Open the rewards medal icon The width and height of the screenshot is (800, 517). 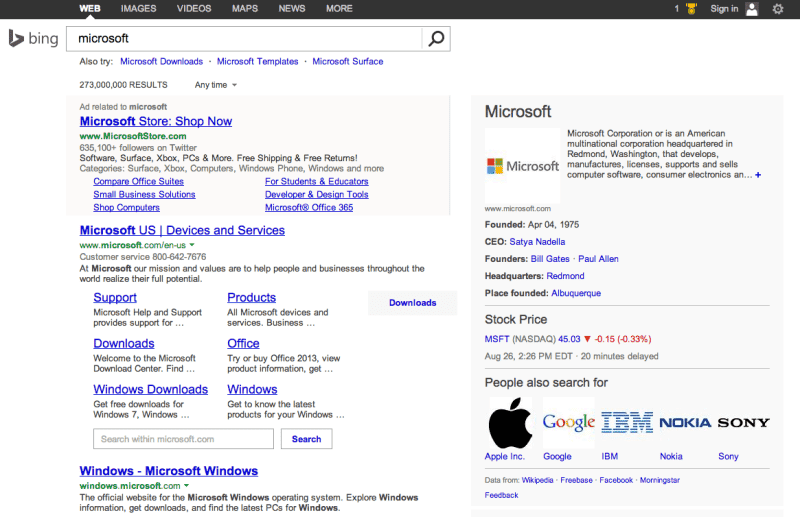pyautogui.click(x=691, y=9)
